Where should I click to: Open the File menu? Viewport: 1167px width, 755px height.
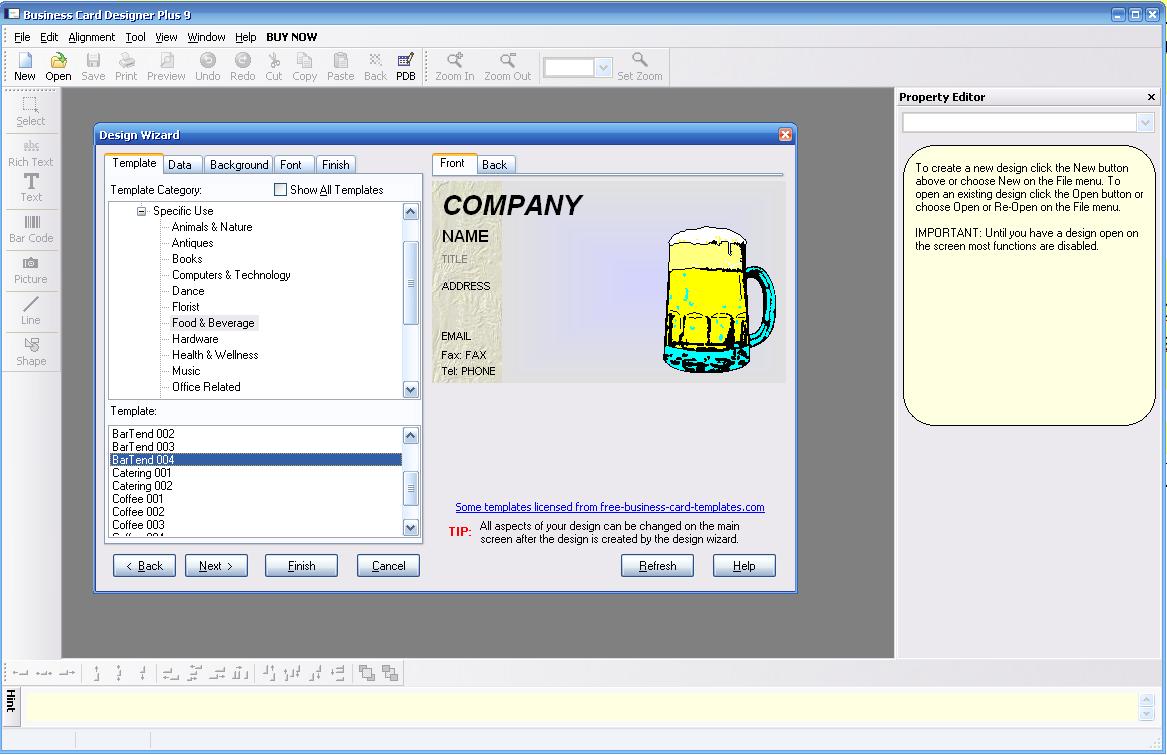point(22,37)
